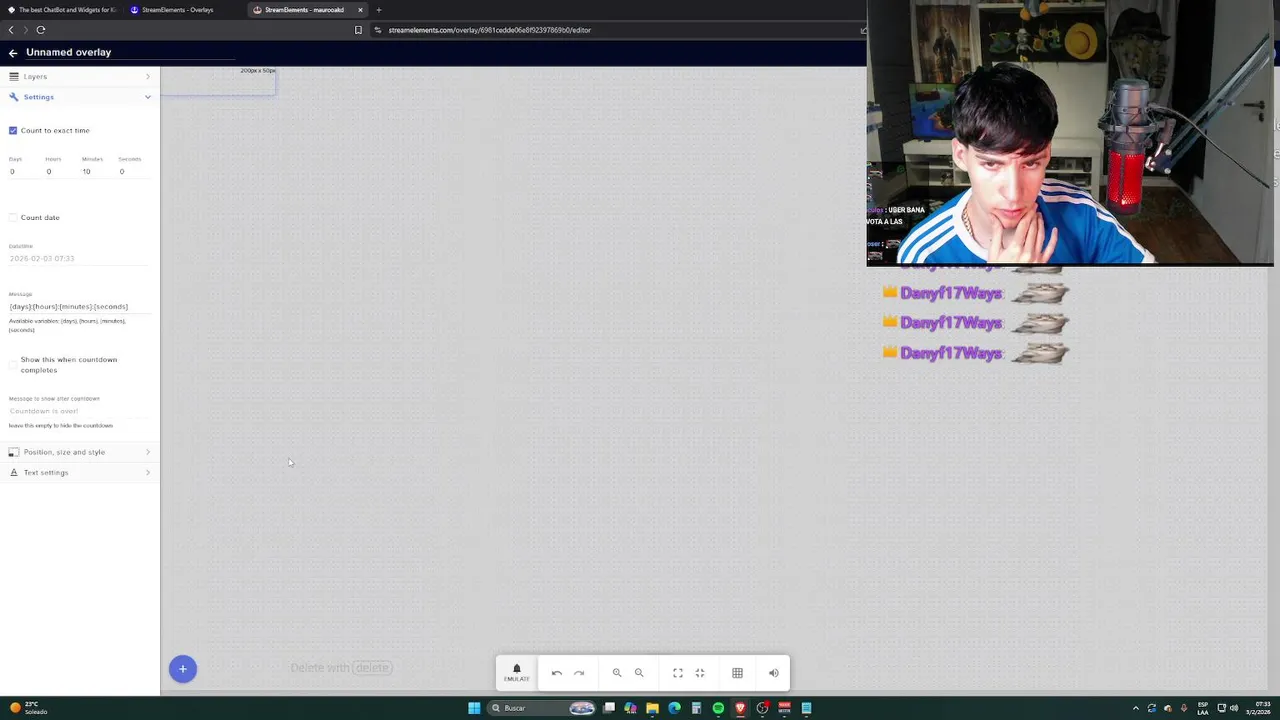Zoom out of the overlay canvas
The height and width of the screenshot is (720, 1280).
point(639,673)
